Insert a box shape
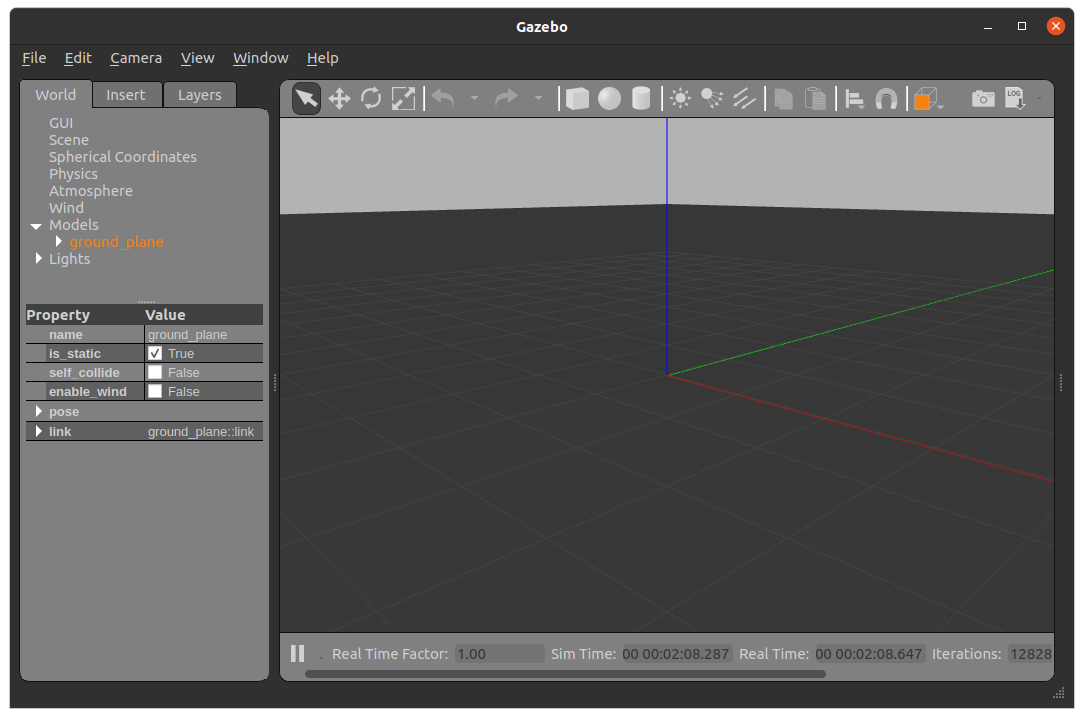This screenshot has width=1084, height=718. click(x=577, y=99)
